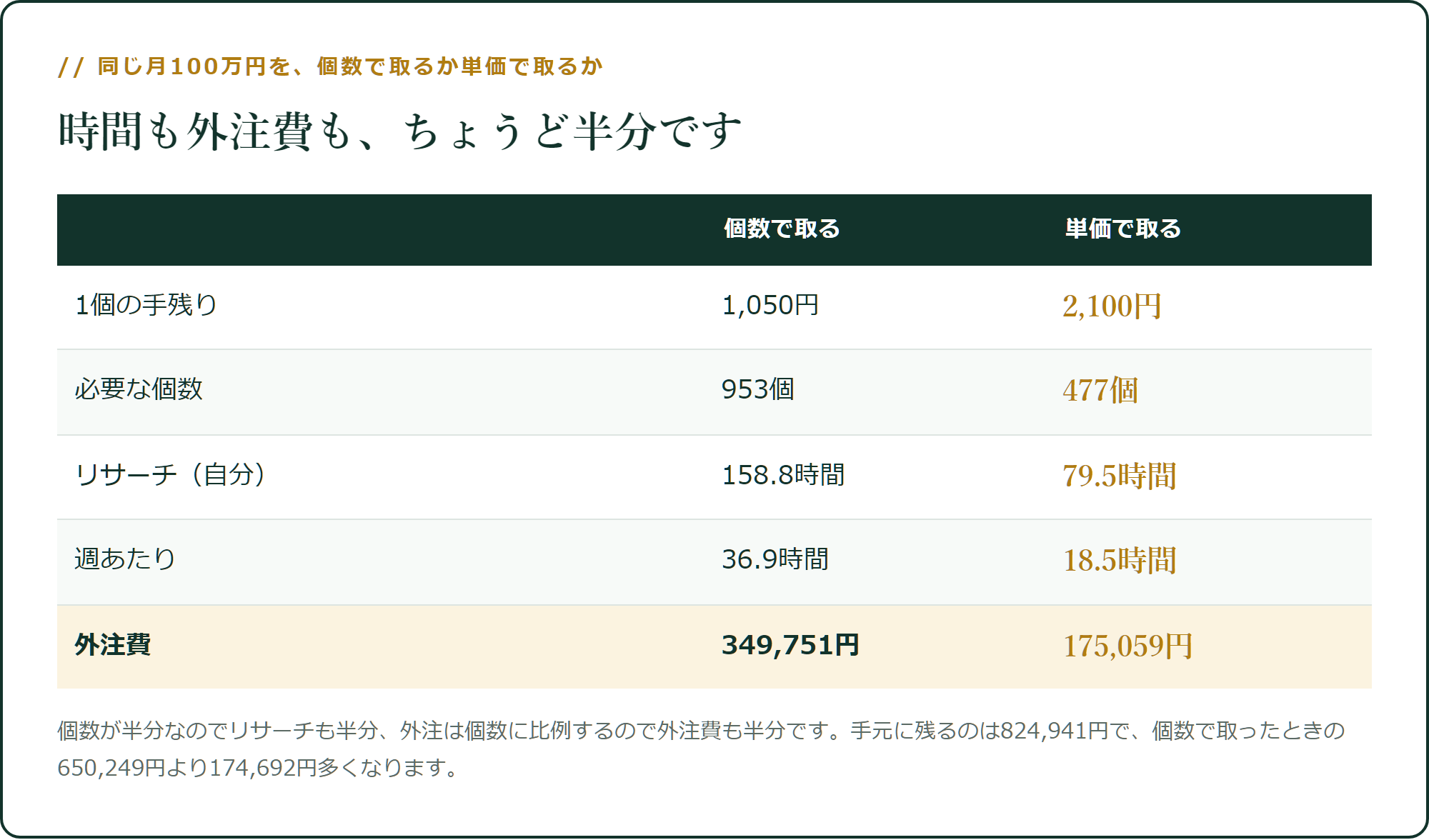1429x840 pixels.
Task: Select the 単価で取る column header
Action: click(x=1122, y=229)
